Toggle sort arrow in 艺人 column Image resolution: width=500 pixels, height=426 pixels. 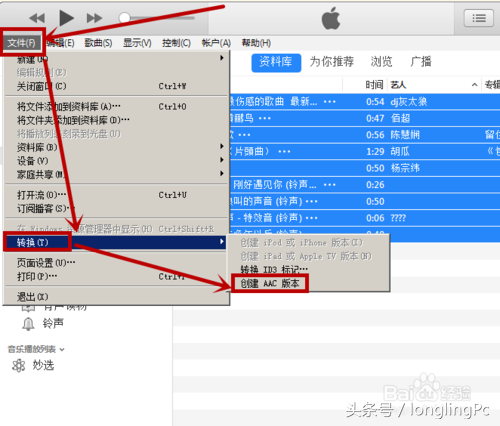tap(474, 85)
